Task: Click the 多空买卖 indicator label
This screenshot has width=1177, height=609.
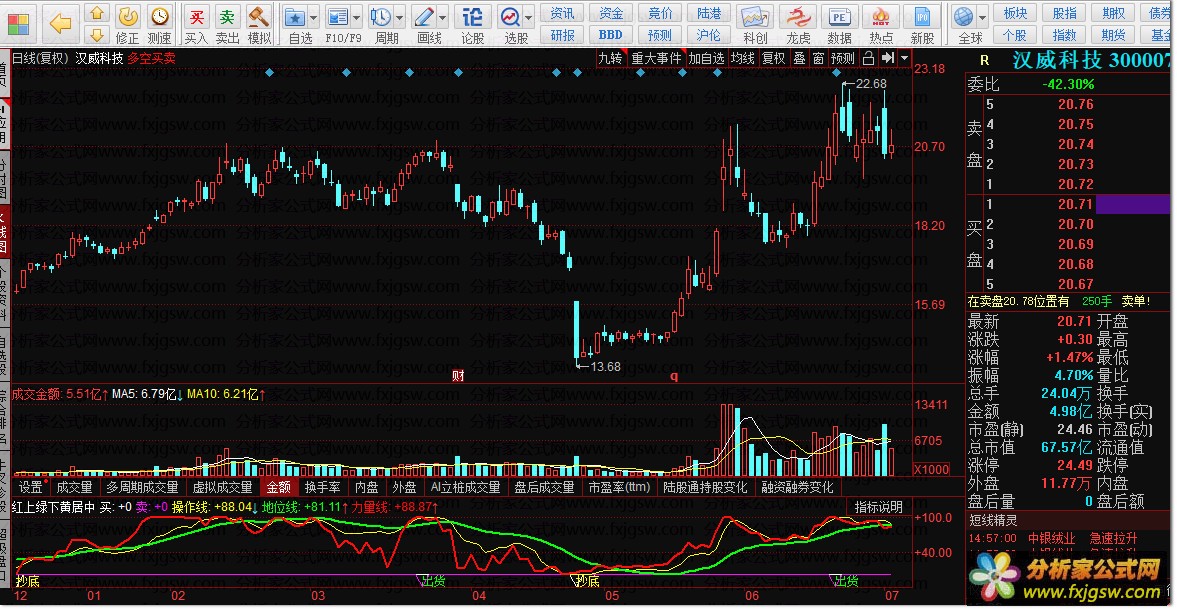Action: tap(151, 59)
